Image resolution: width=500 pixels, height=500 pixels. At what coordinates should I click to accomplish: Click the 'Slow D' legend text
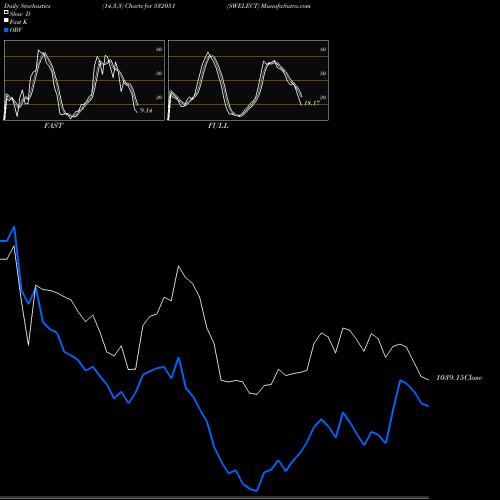coord(20,14)
